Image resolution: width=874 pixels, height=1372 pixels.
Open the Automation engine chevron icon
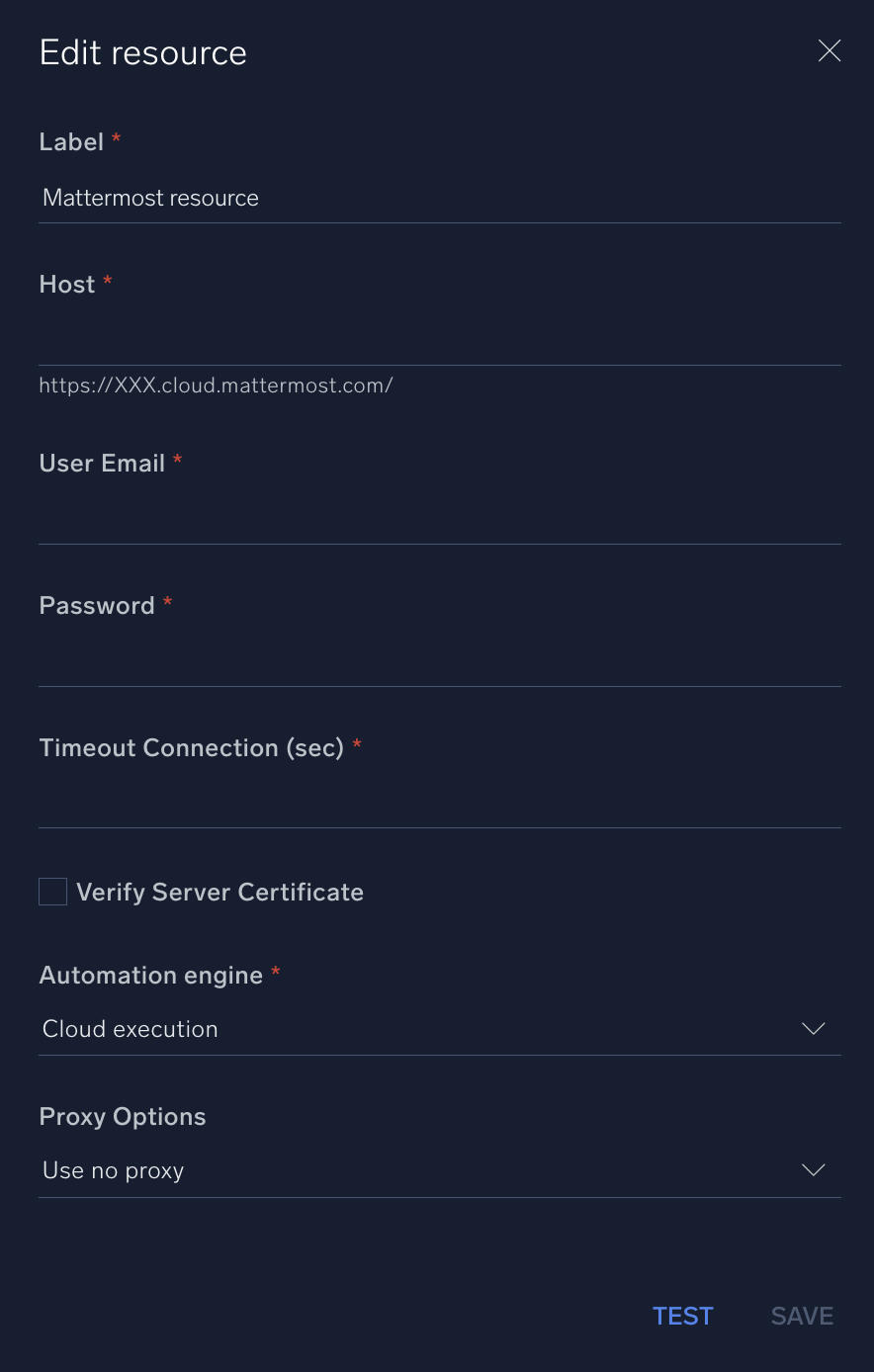coord(813,1028)
